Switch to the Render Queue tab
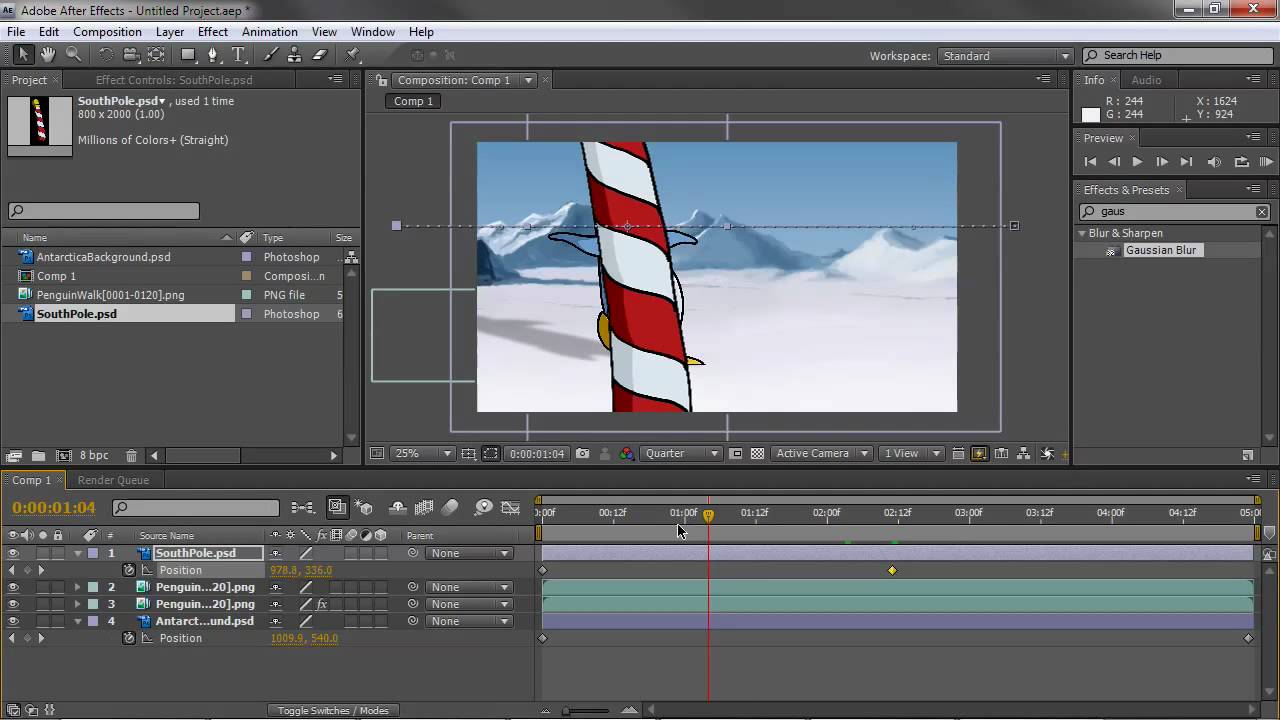The width and height of the screenshot is (1280, 720). [x=113, y=480]
